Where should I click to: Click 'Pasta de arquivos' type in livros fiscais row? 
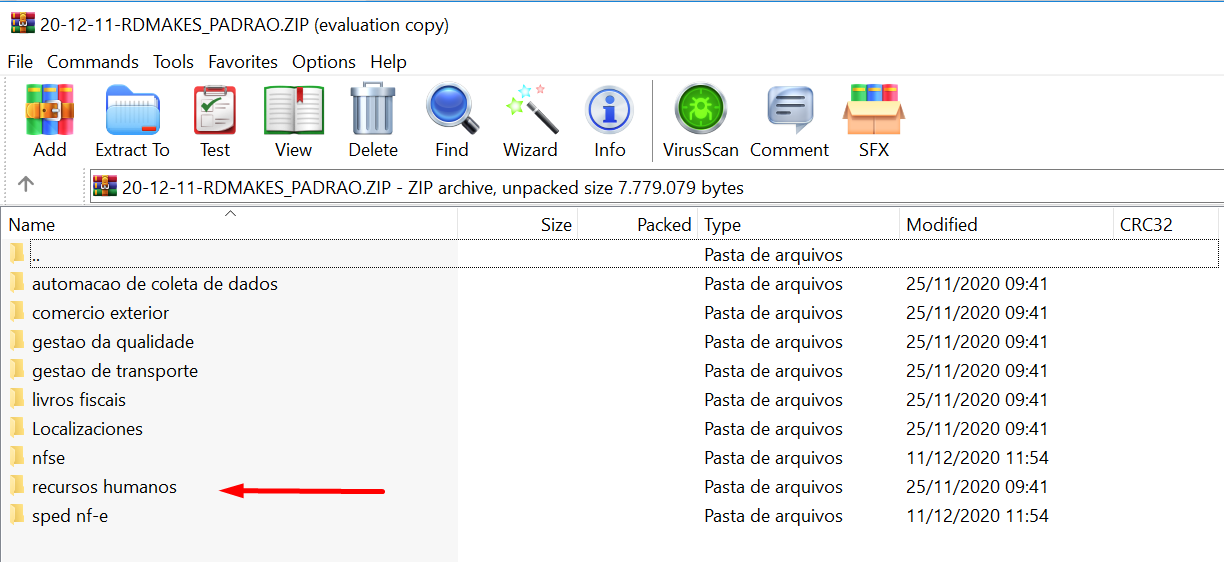773,400
